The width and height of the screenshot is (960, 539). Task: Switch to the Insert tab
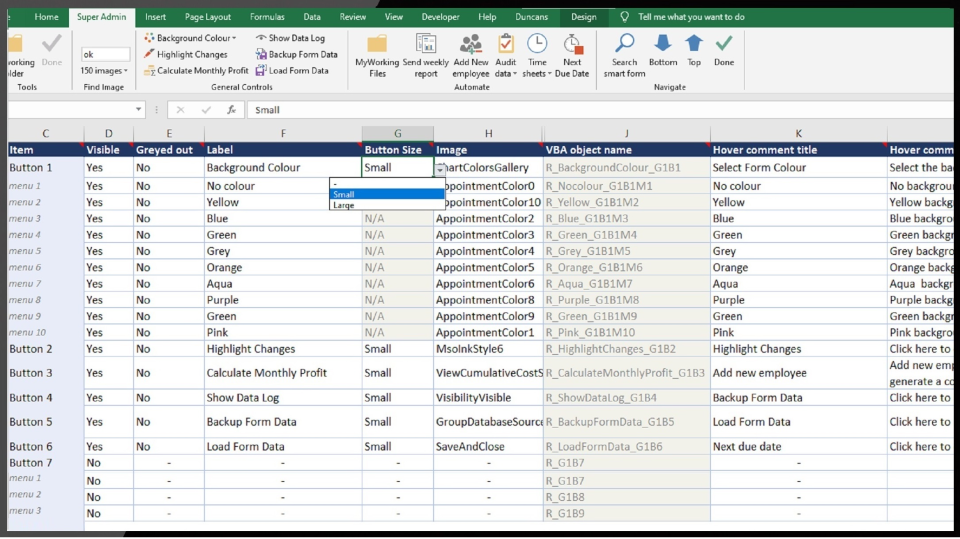click(156, 17)
